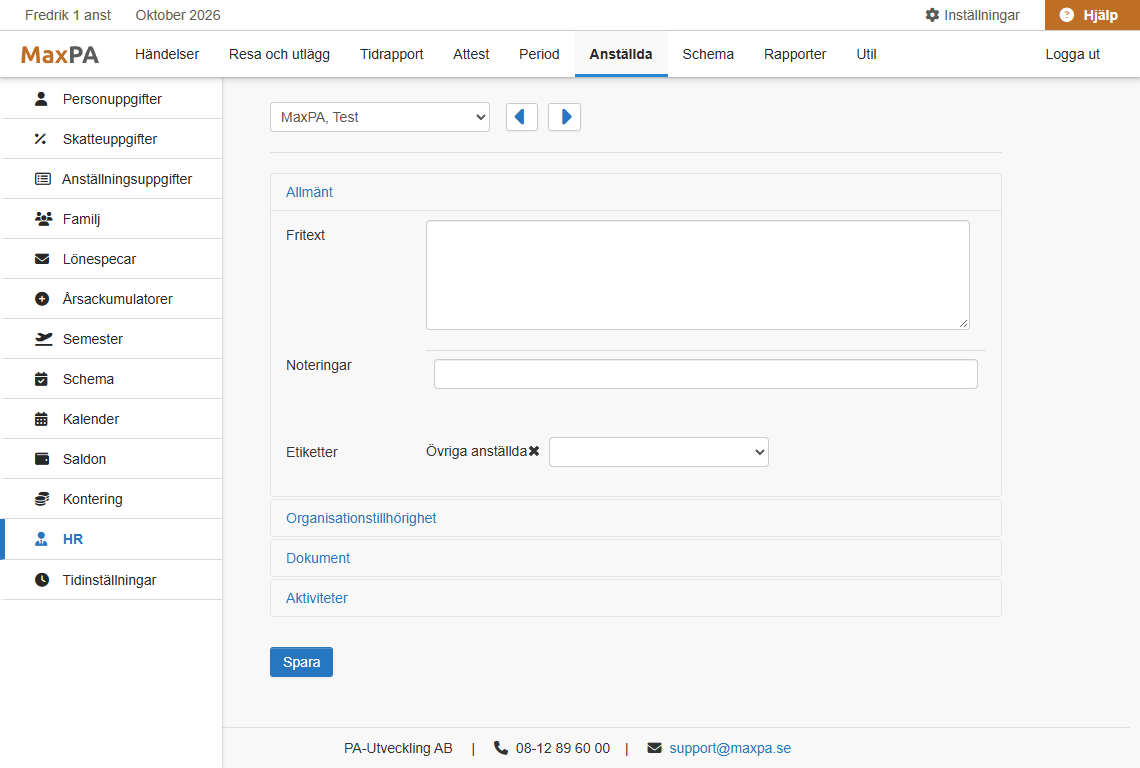Click the sidebar Schema calendar-check icon
Screen dimensions: 1140x768
click(x=41, y=379)
